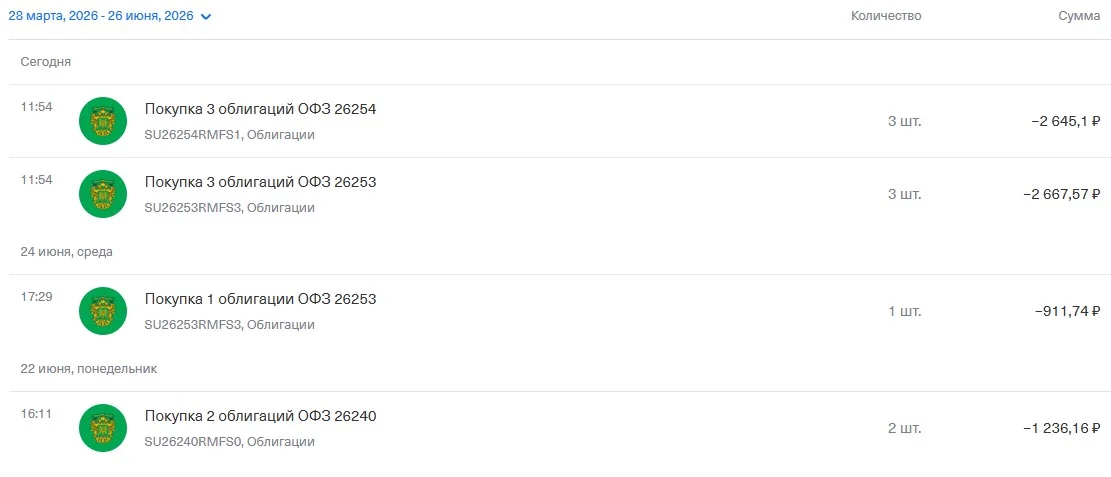Click the Количество column header
Screen dimensions: 1111x477
pos(886,16)
